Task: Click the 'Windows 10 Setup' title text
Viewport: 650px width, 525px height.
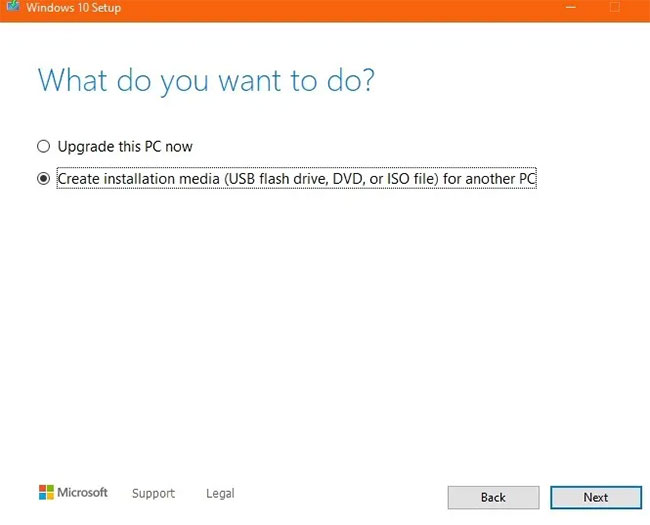Action: pos(74,7)
